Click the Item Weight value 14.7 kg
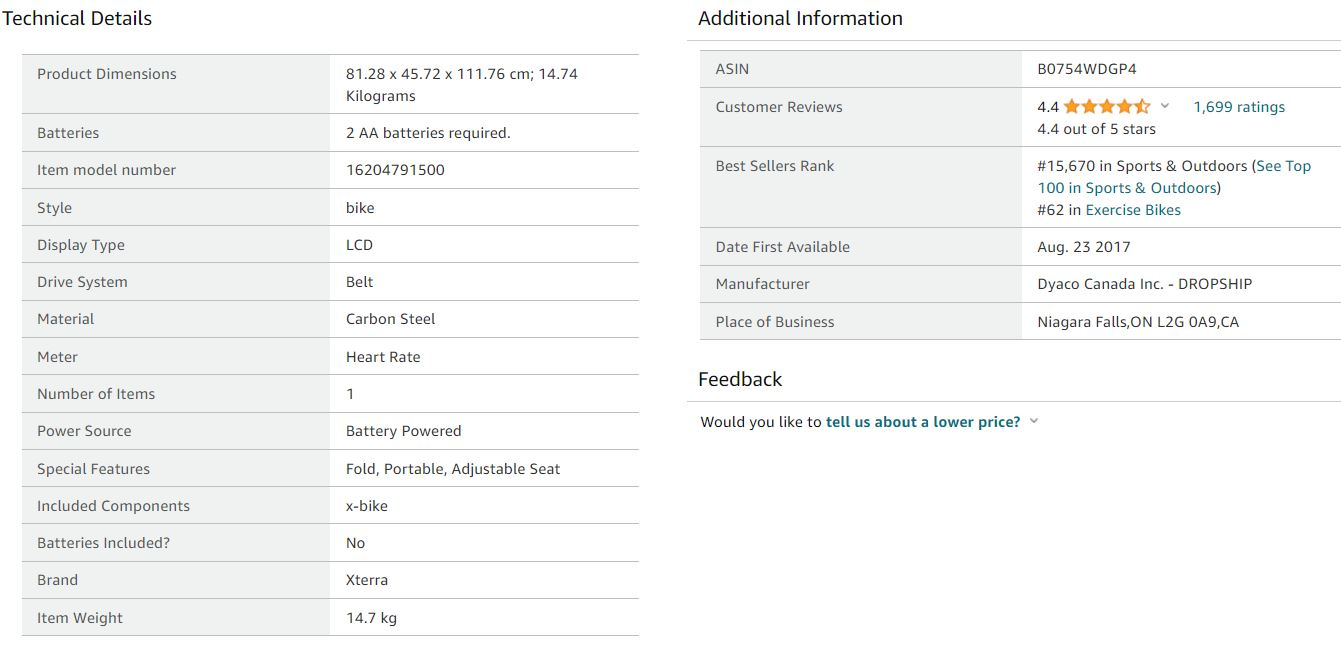 (372, 618)
